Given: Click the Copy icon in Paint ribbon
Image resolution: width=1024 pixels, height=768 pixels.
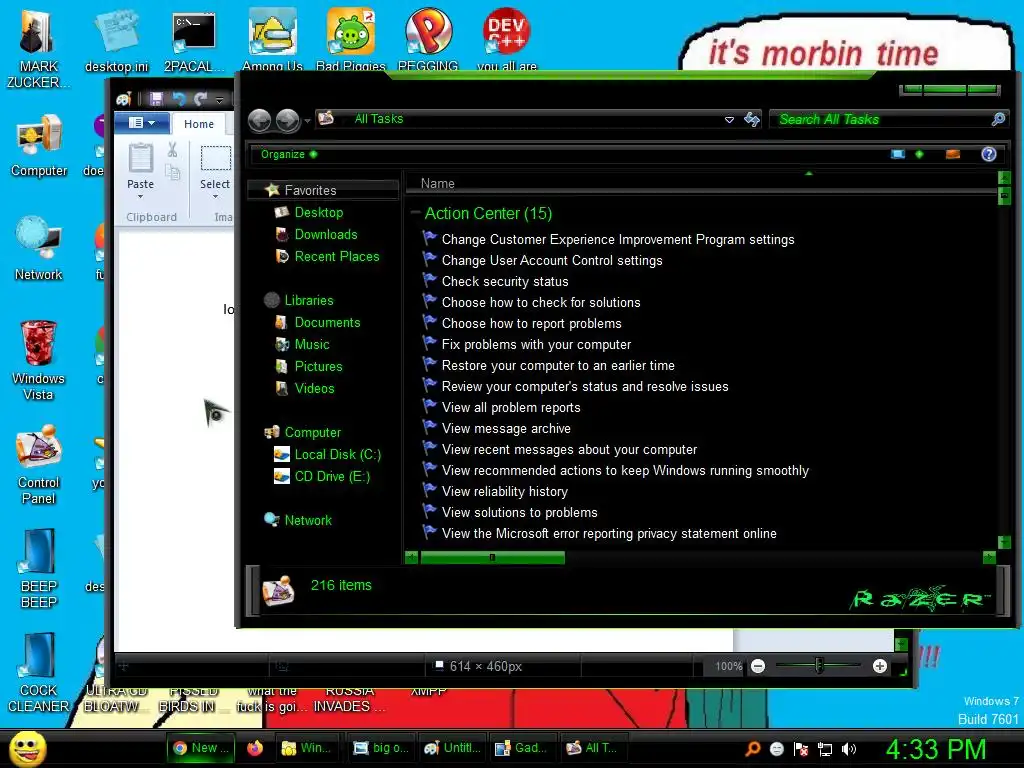Looking at the screenshot, I should (x=172, y=172).
